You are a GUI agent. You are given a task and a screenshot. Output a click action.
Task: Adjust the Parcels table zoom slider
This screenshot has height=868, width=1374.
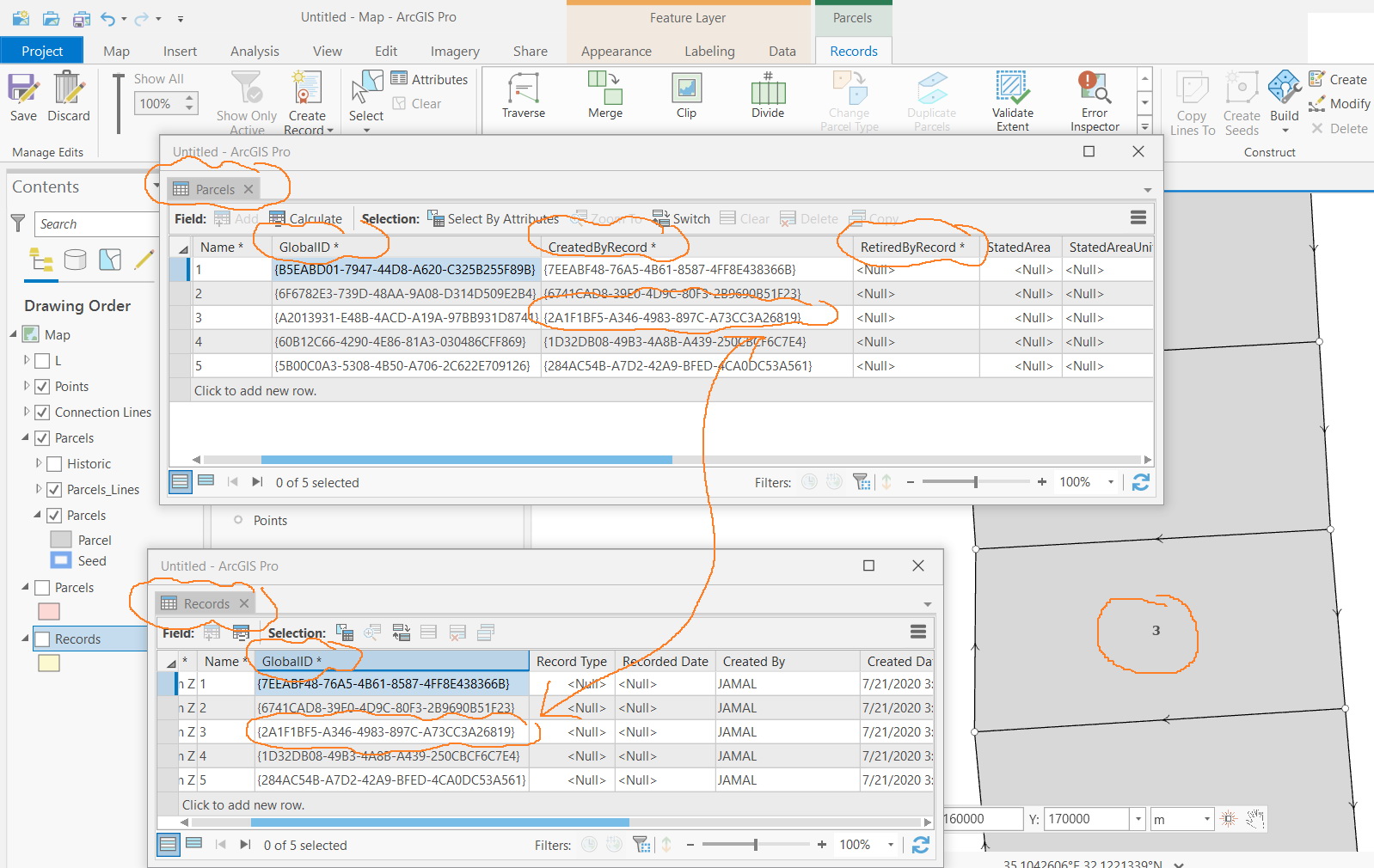(975, 482)
